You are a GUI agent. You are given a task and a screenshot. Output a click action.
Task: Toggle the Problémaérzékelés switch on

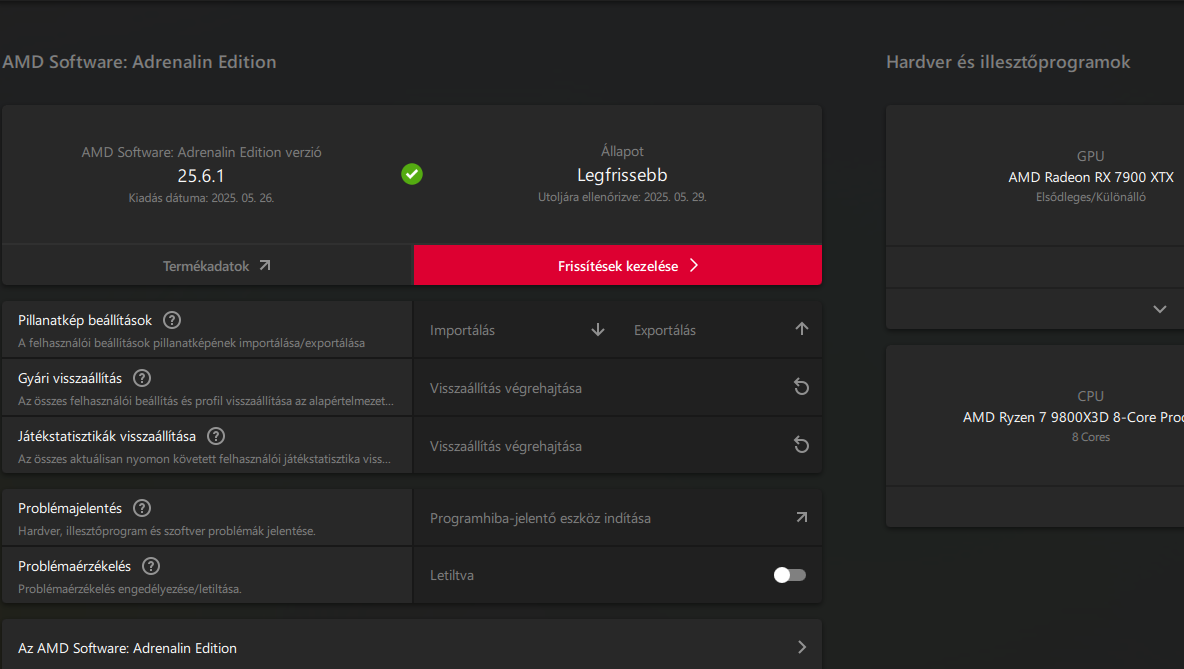click(x=790, y=575)
